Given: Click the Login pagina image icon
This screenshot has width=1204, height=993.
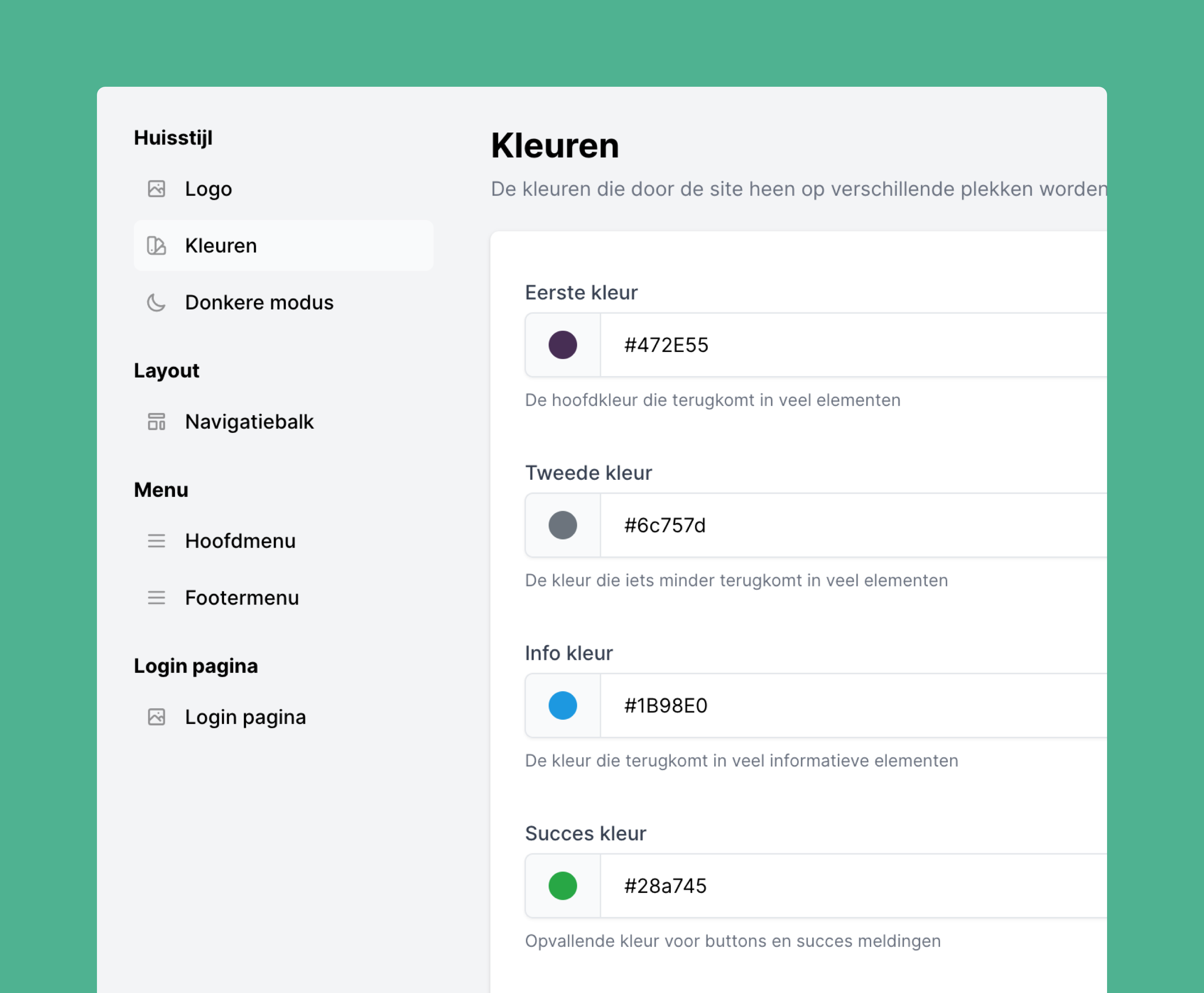Looking at the screenshot, I should click(156, 717).
